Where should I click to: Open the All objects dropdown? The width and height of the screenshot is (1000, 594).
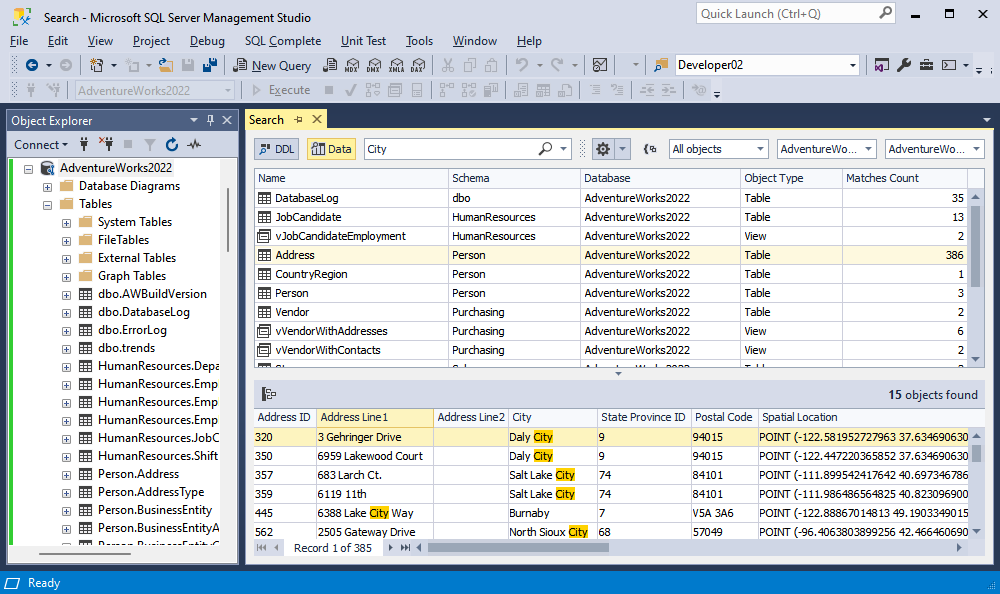[718, 149]
